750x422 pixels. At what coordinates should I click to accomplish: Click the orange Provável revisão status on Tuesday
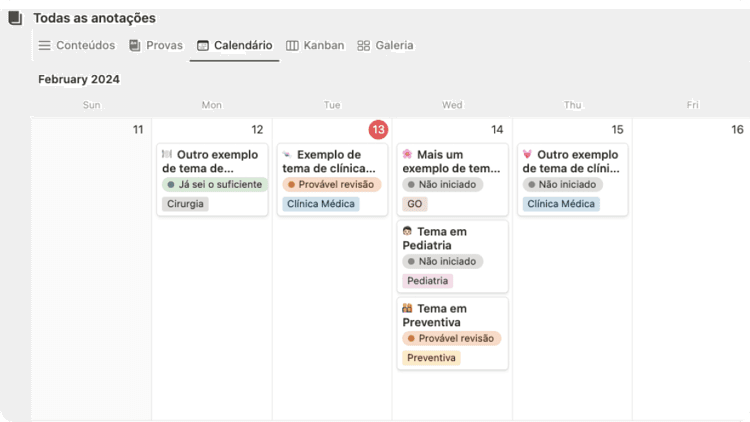[x=332, y=184]
